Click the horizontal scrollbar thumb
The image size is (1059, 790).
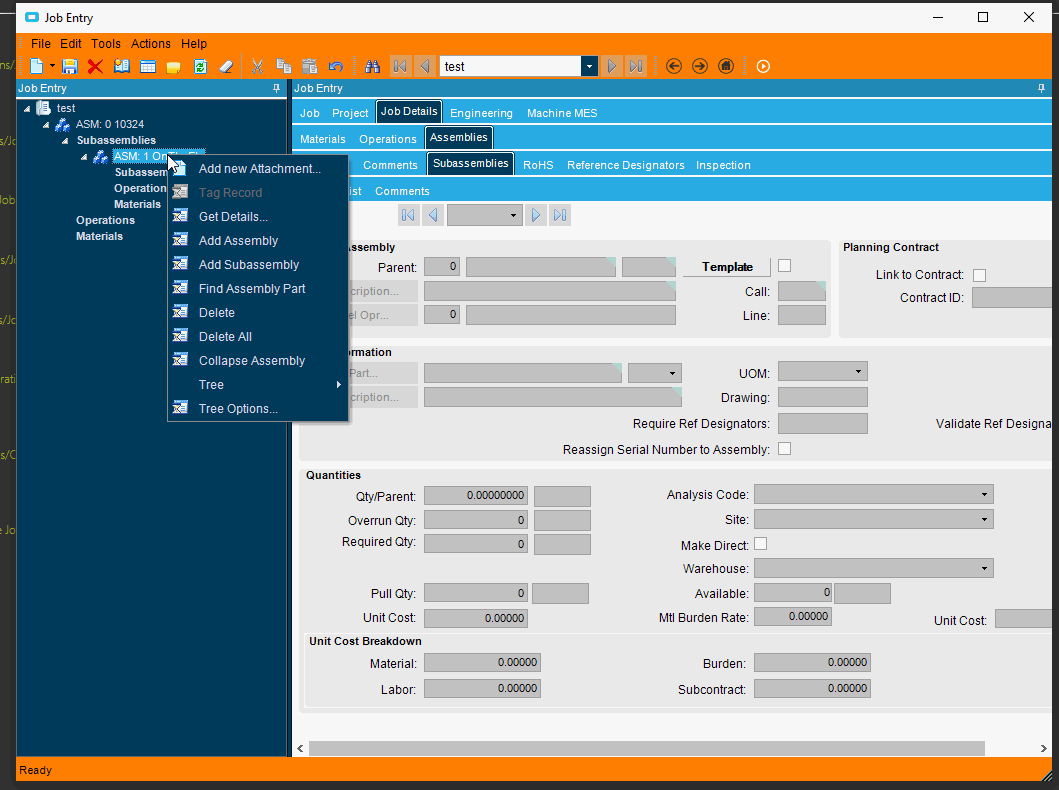click(646, 748)
